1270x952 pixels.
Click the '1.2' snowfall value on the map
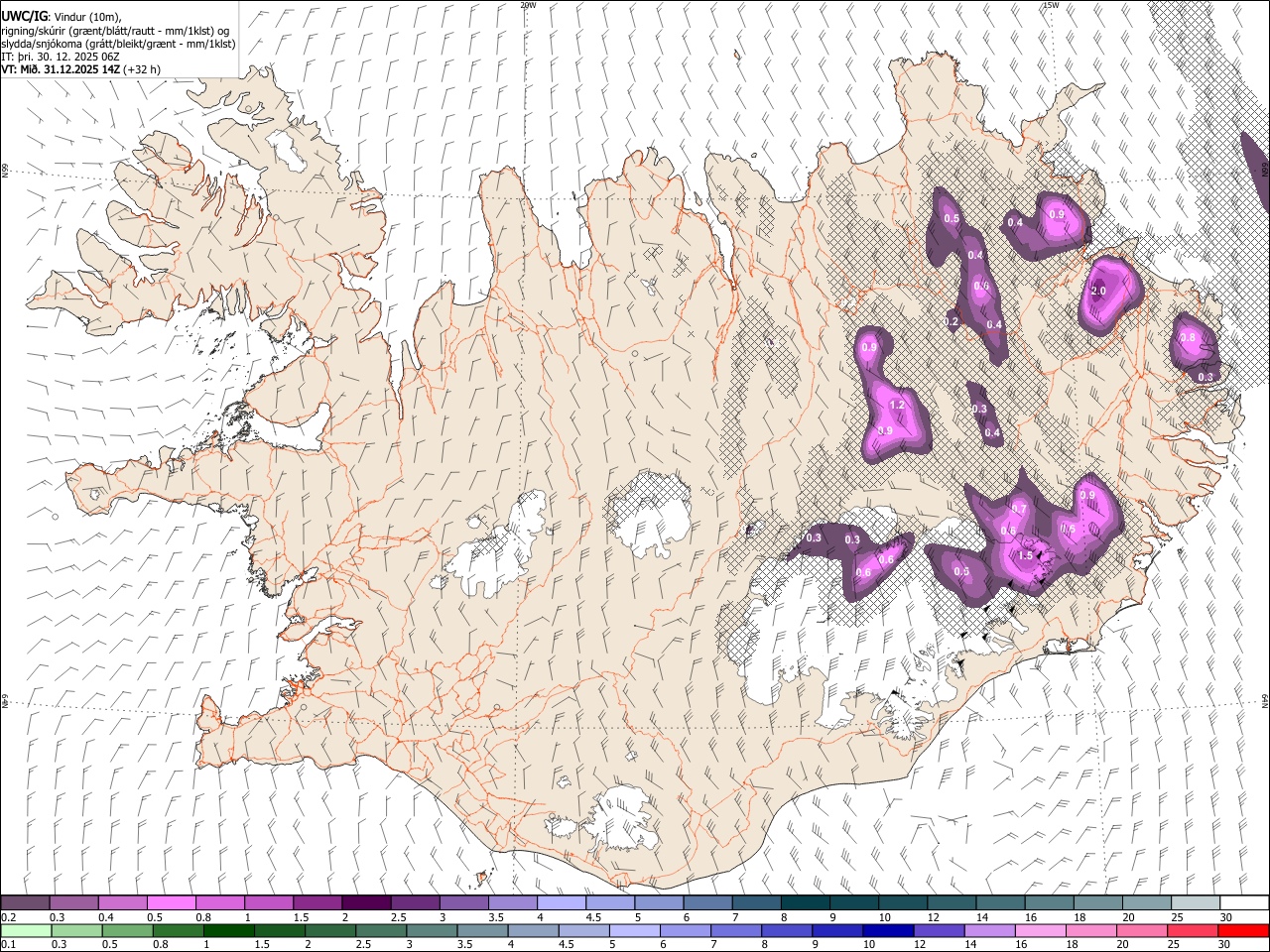897,405
